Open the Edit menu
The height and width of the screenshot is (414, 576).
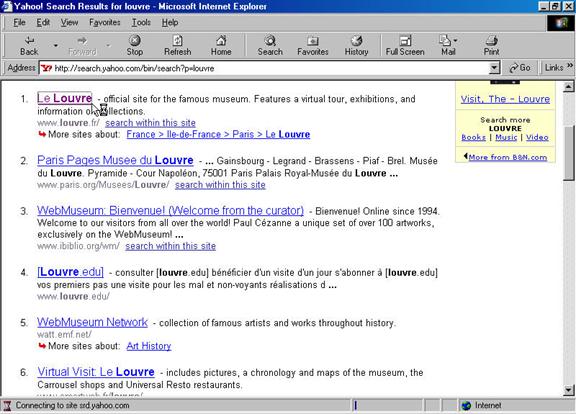click(x=43, y=22)
